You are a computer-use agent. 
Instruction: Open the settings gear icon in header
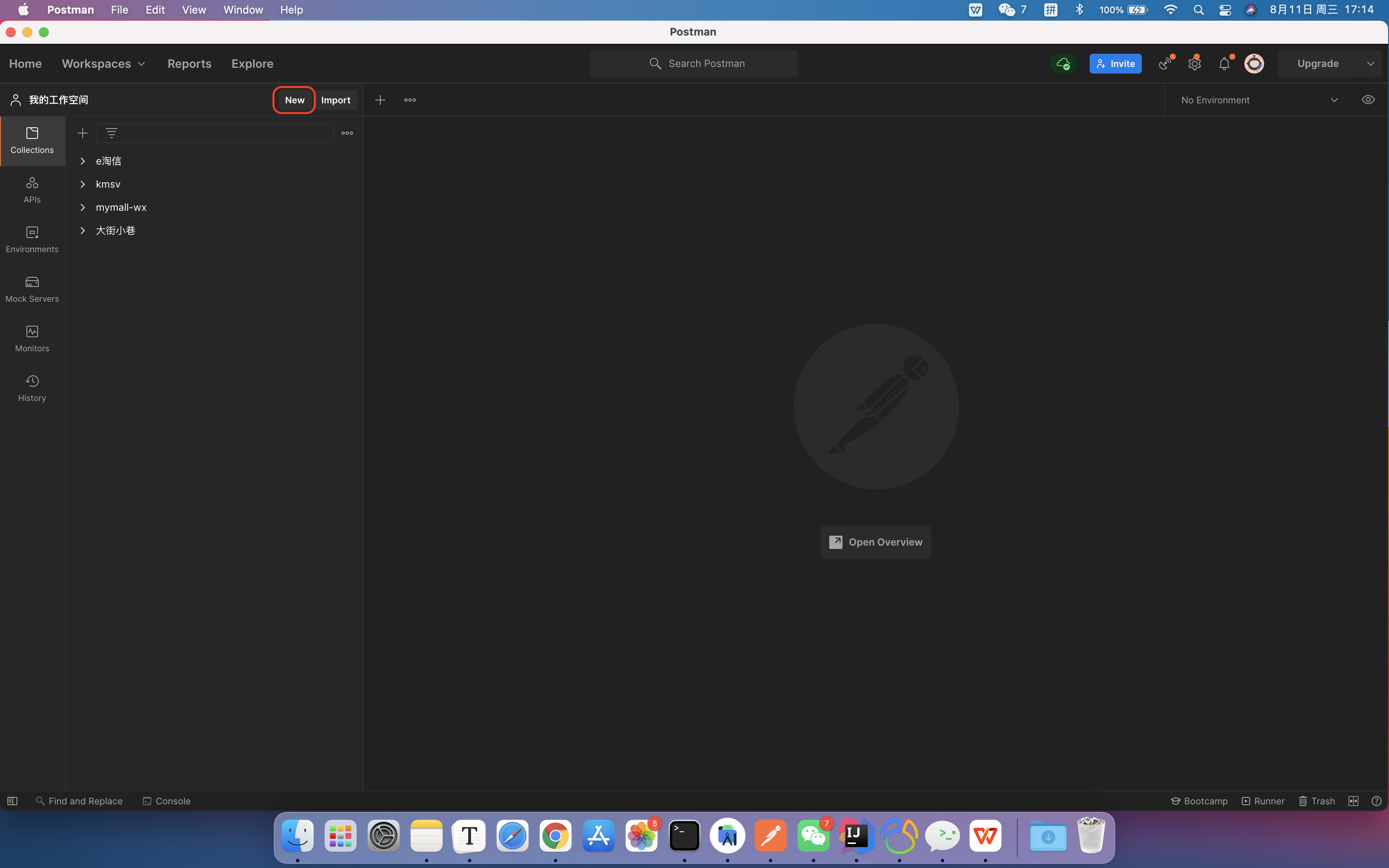click(x=1194, y=64)
